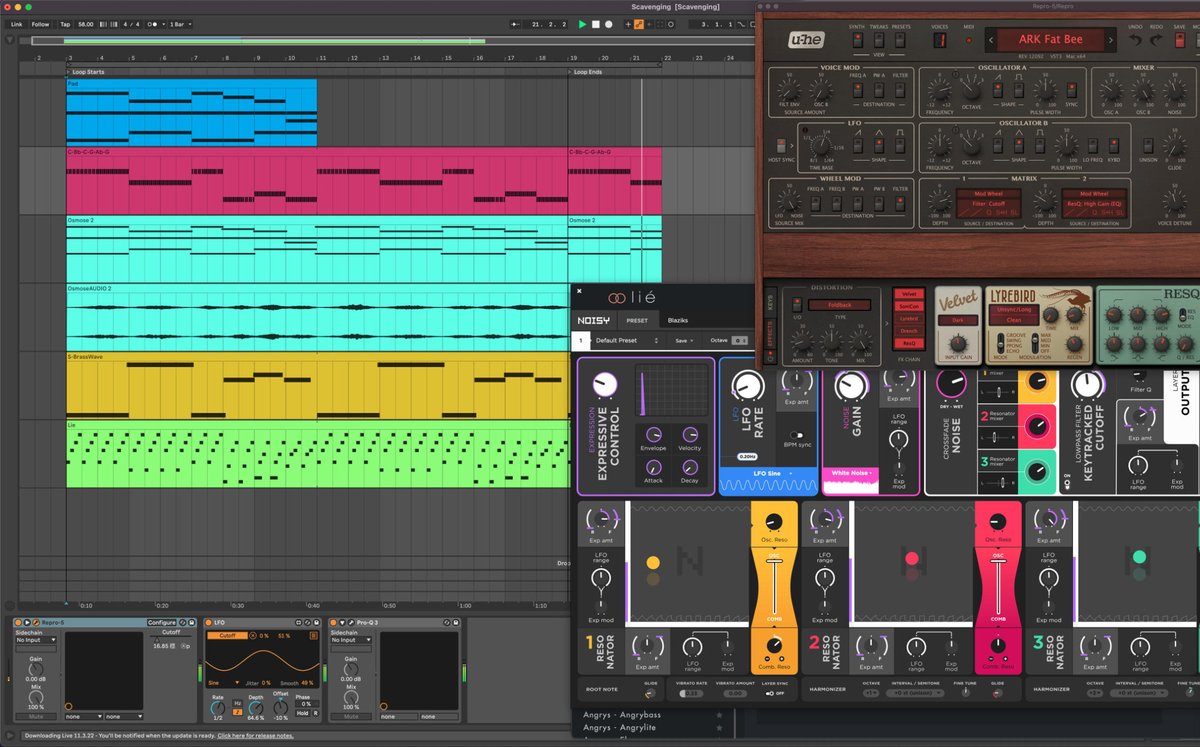Toggle Repro-5 device activator
The image size is (1200, 747).
pyautogui.click(x=18, y=622)
